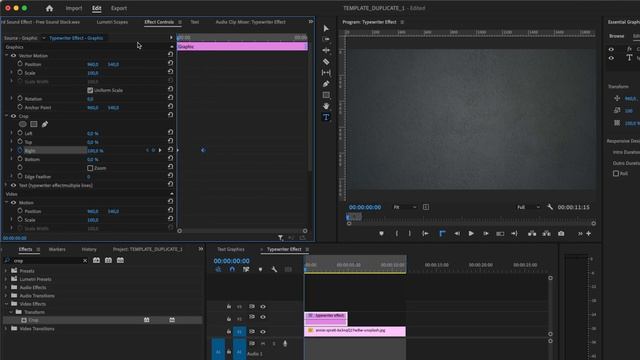Add a marker in the timeline panel
The height and width of the screenshot is (360, 640).
[260, 269]
